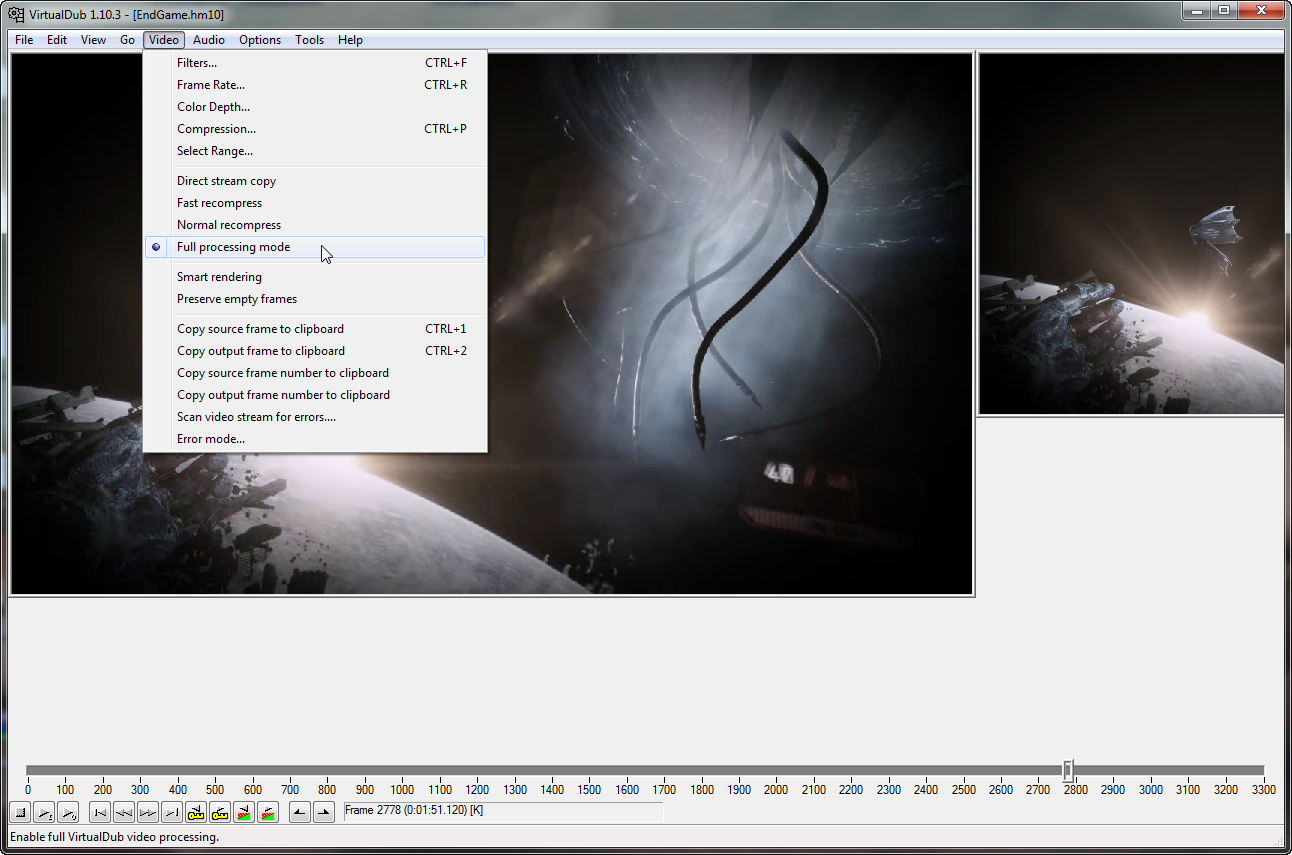Image resolution: width=1292 pixels, height=855 pixels.
Task: Toggle Smart rendering option
Action: (219, 277)
